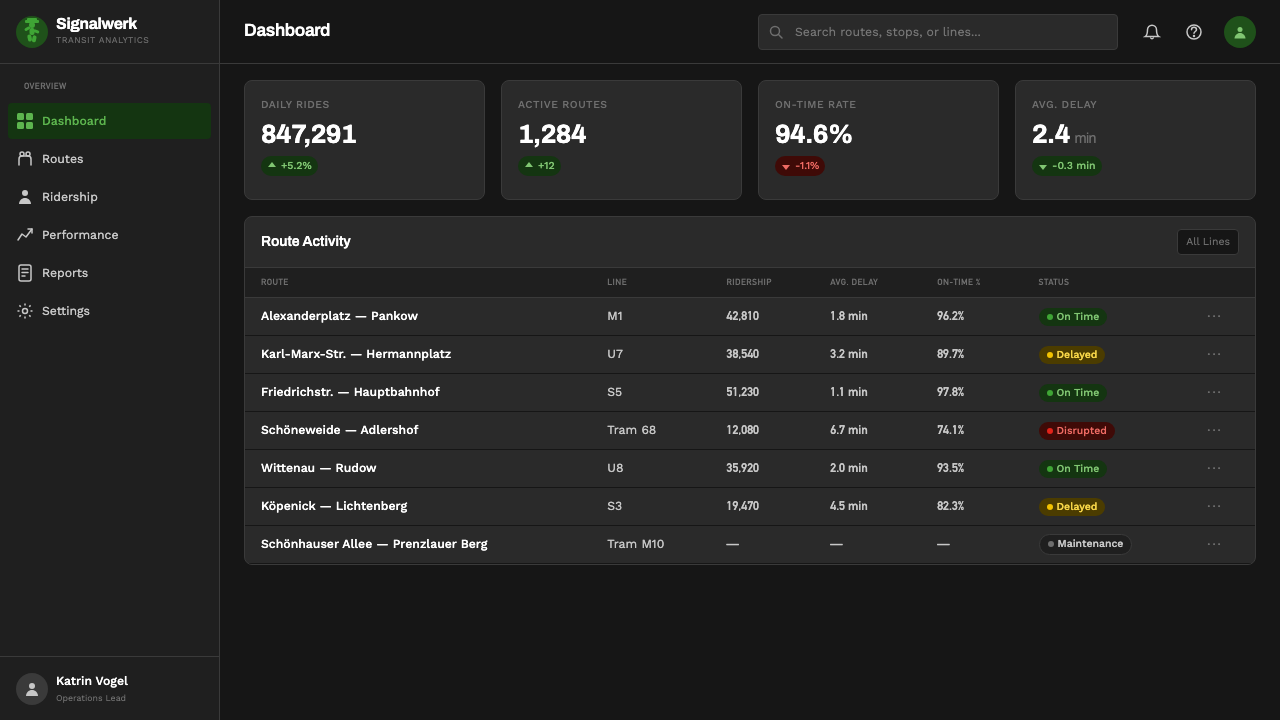Viewport: 1280px width, 720px height.
Task: Click the Maintenance status badge
Action: coord(1085,544)
